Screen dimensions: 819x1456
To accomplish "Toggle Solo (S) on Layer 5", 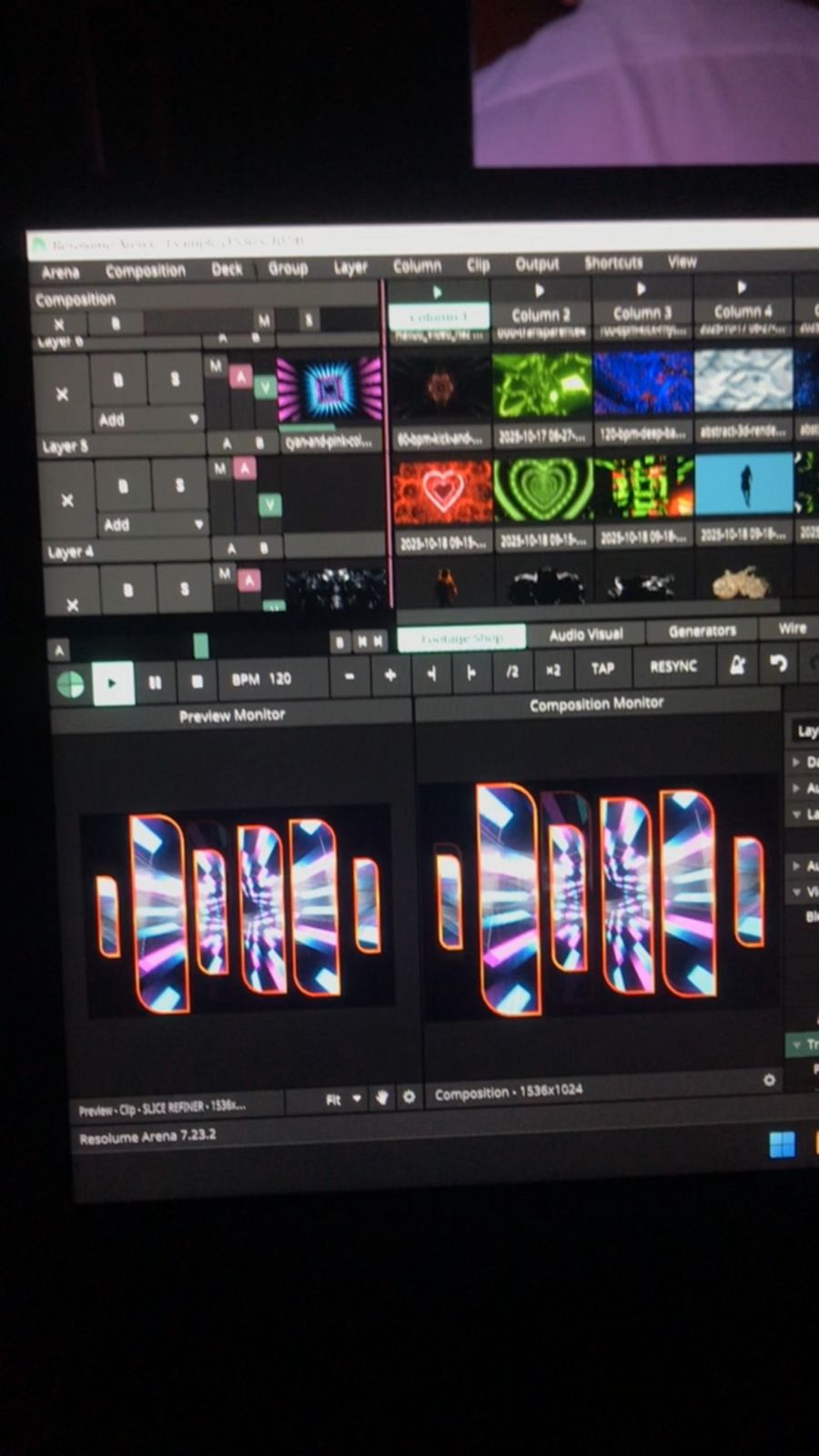I will [x=175, y=379].
